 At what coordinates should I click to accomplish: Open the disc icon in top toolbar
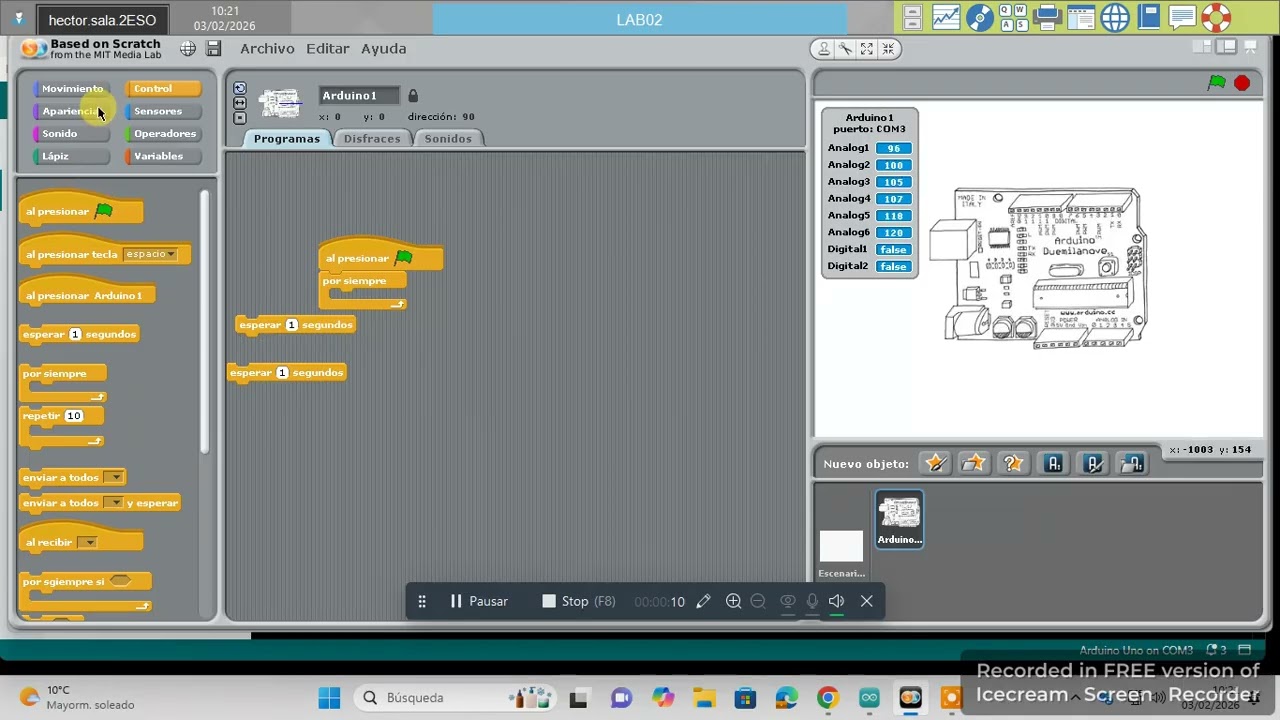[980, 18]
